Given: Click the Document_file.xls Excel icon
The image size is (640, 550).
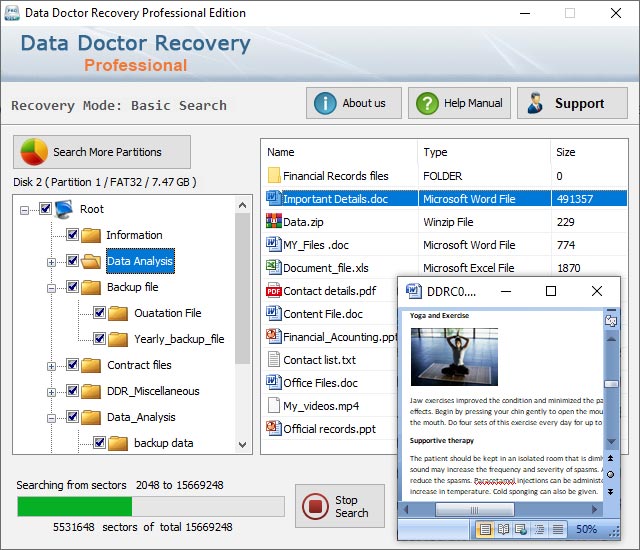Looking at the screenshot, I should tap(273, 267).
